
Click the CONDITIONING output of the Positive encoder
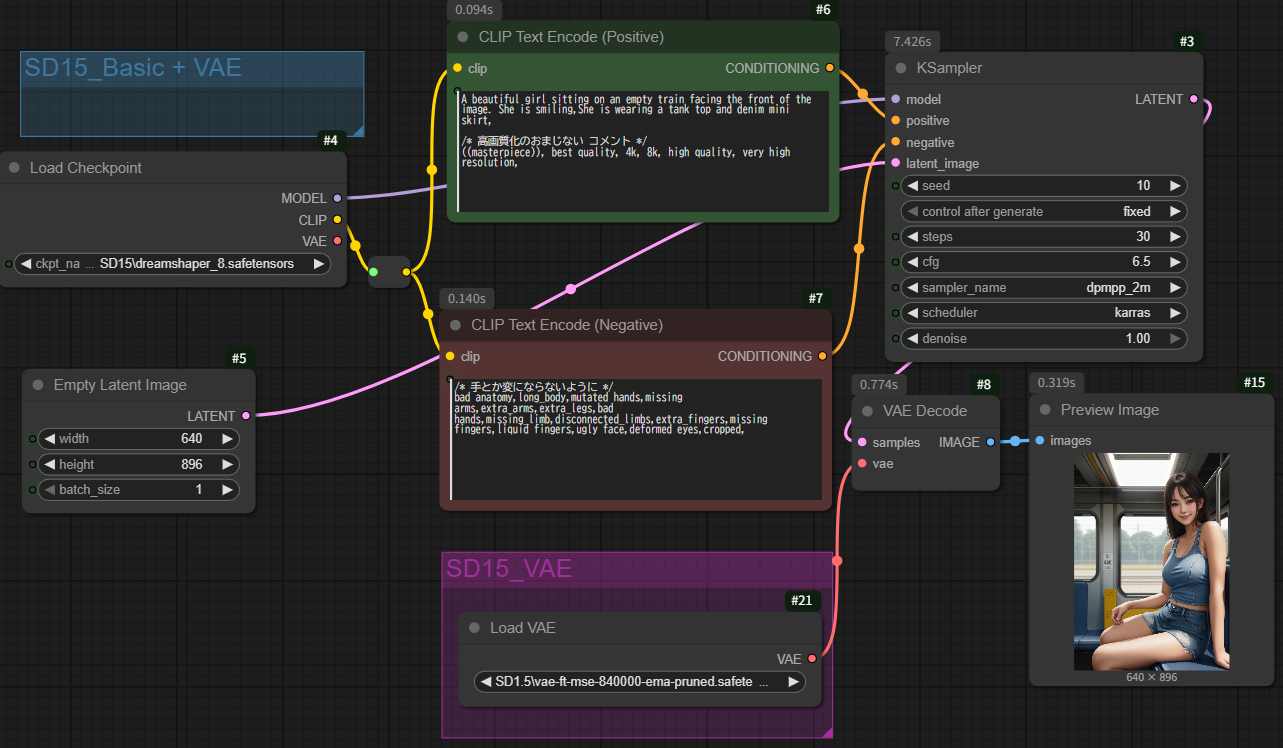click(x=829, y=68)
